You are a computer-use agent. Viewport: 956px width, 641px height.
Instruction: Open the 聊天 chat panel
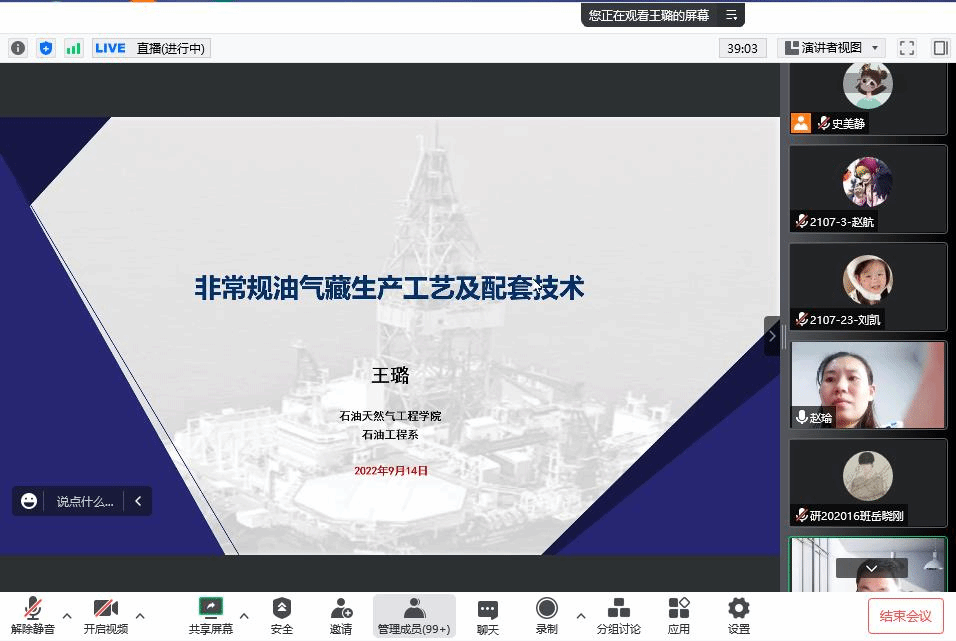487,616
